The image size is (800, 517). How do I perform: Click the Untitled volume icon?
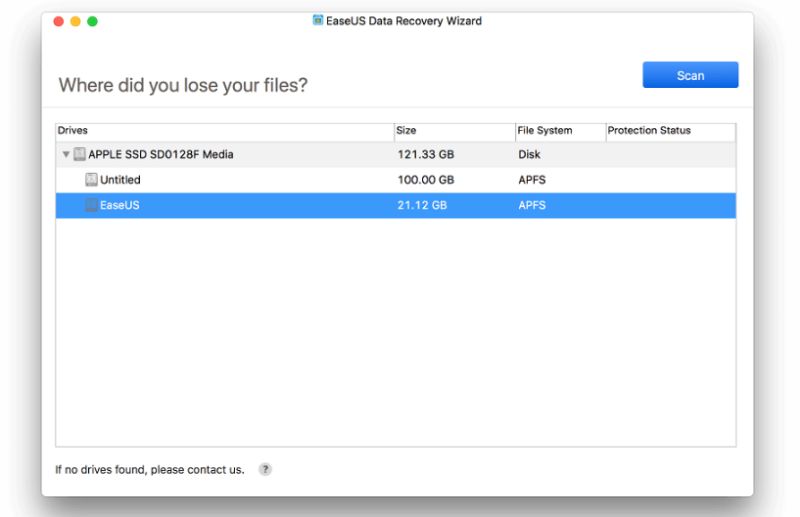tap(91, 180)
